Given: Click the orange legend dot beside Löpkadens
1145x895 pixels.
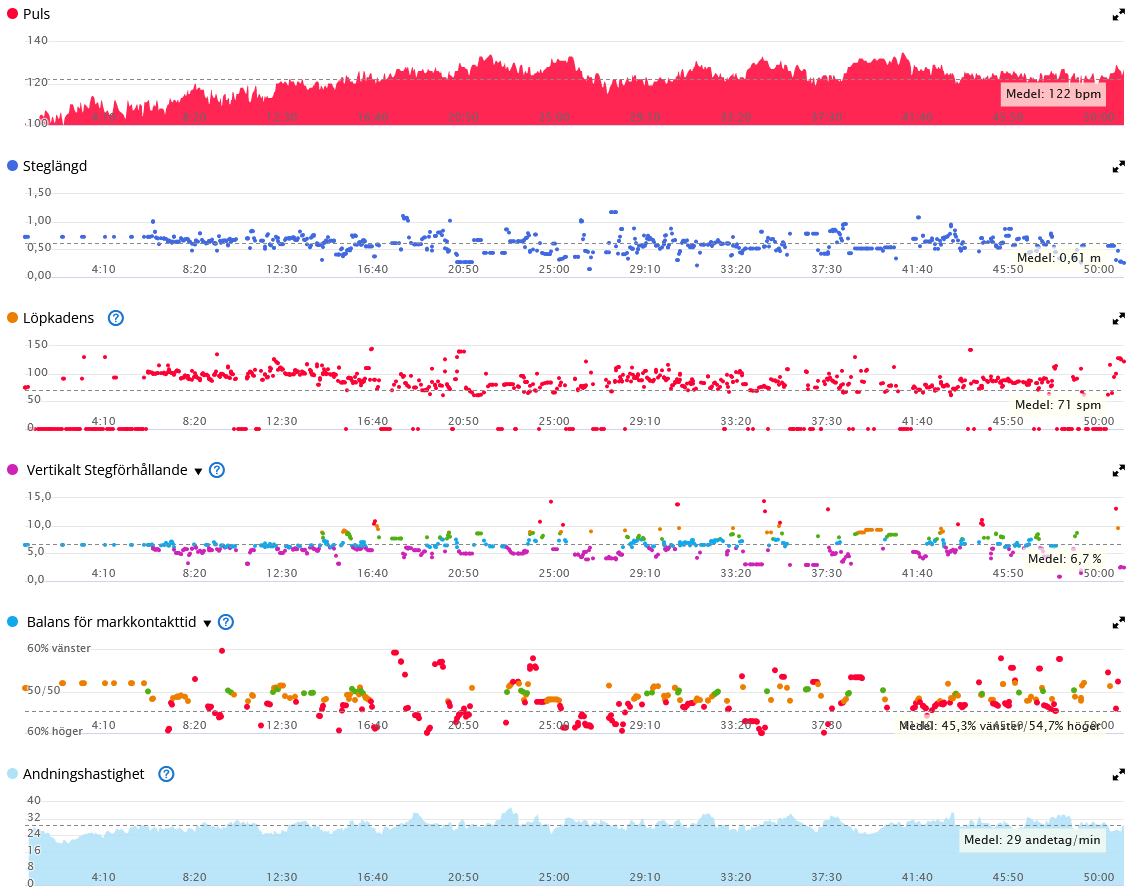Looking at the screenshot, I should pyautogui.click(x=12, y=318).
